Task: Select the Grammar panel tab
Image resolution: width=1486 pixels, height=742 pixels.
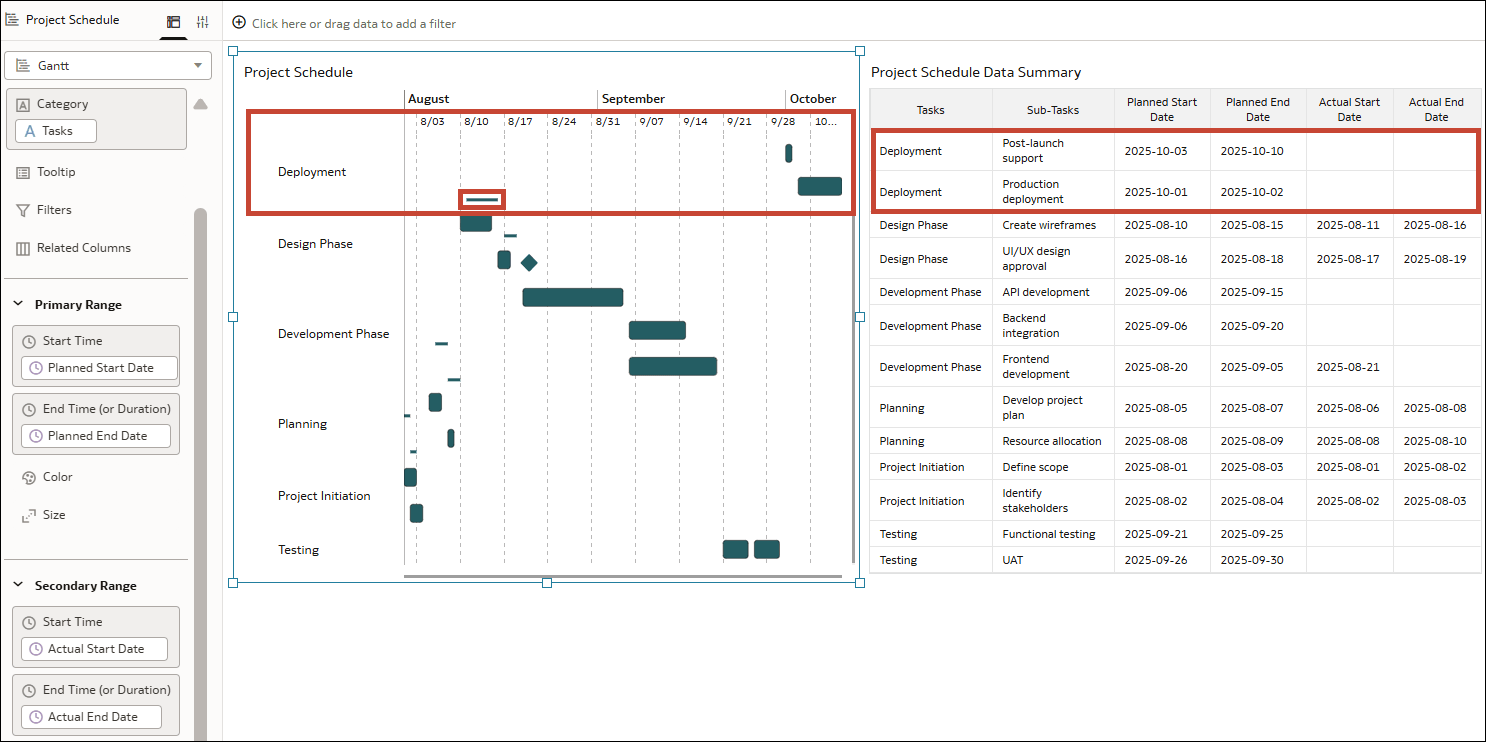Action: click(173, 20)
